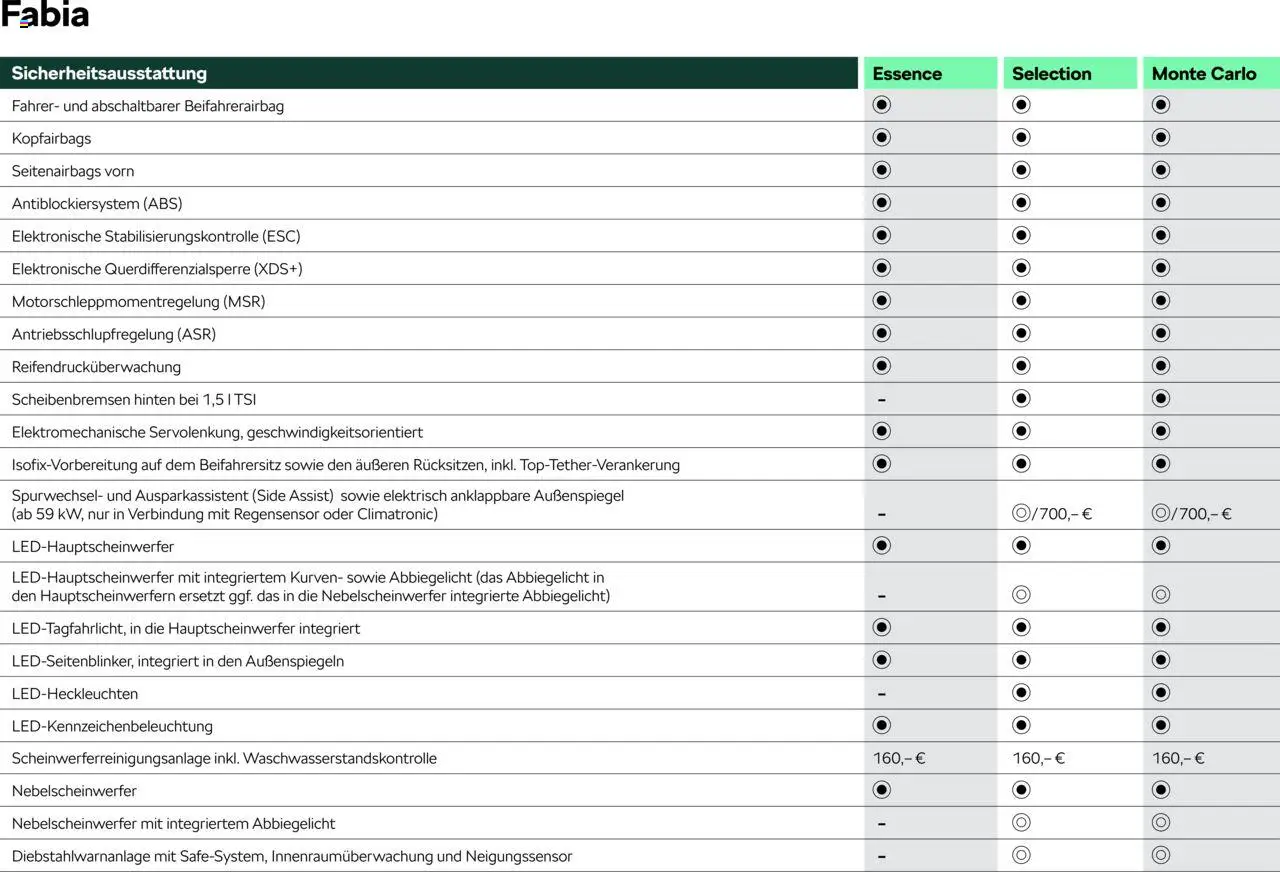The height and width of the screenshot is (872, 1280).
Task: Click the Elektronische Stabilisierungskontrolle (ESC) label
Action: (156, 236)
